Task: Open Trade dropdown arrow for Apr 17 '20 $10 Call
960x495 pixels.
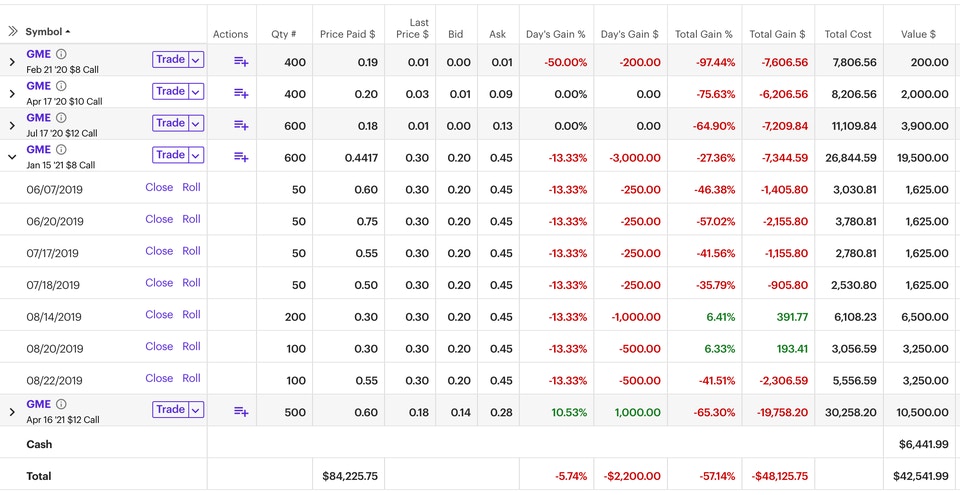Action: [x=196, y=92]
